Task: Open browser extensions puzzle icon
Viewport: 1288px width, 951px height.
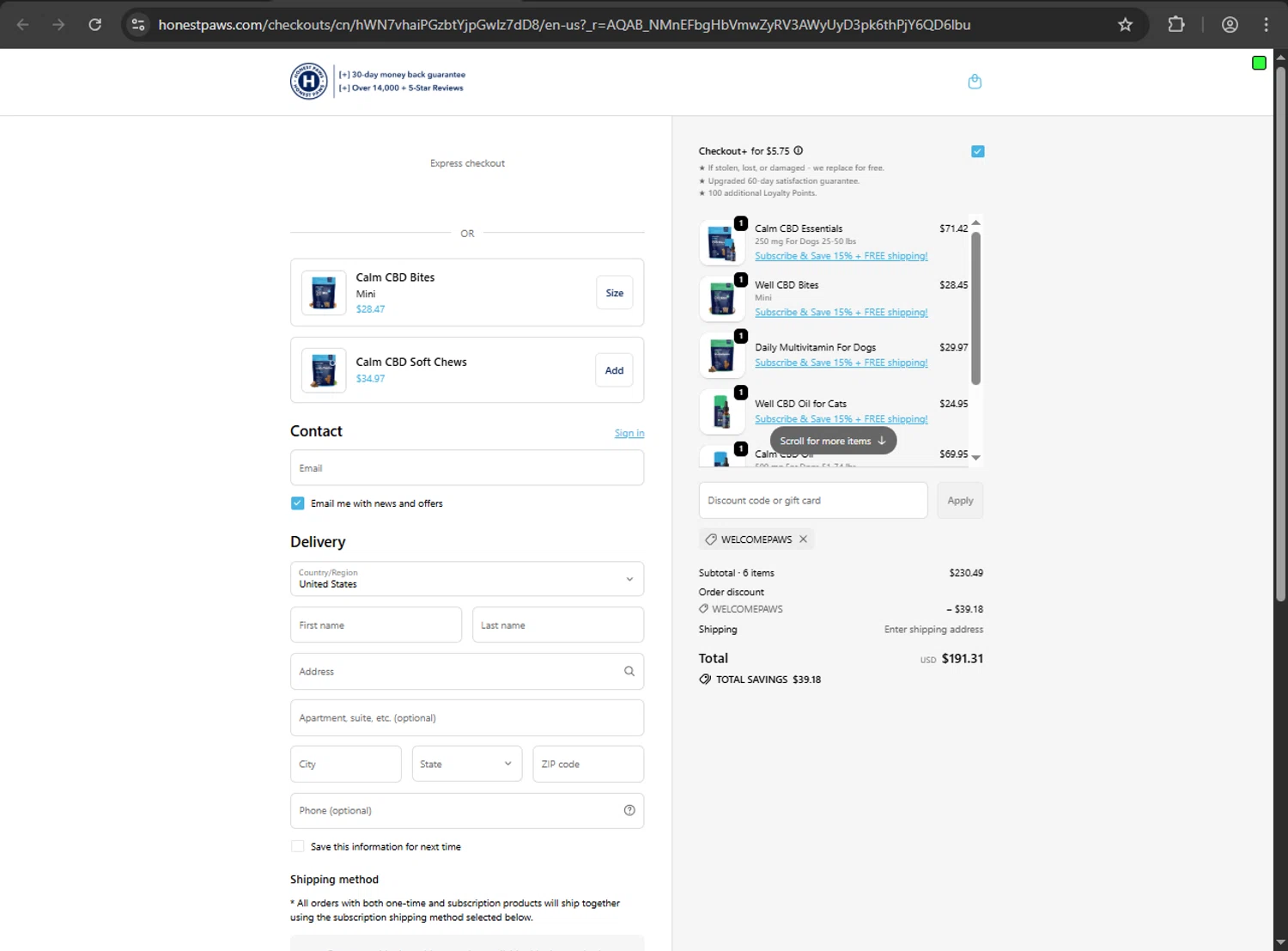Action: click(x=1176, y=24)
